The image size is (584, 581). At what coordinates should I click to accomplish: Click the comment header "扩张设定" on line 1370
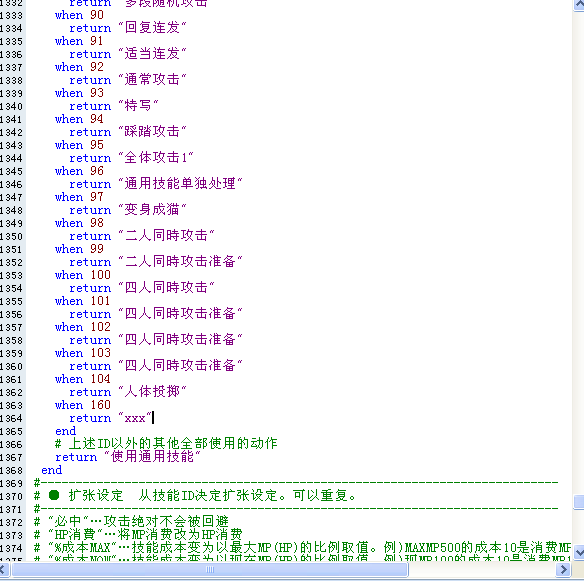(96, 496)
